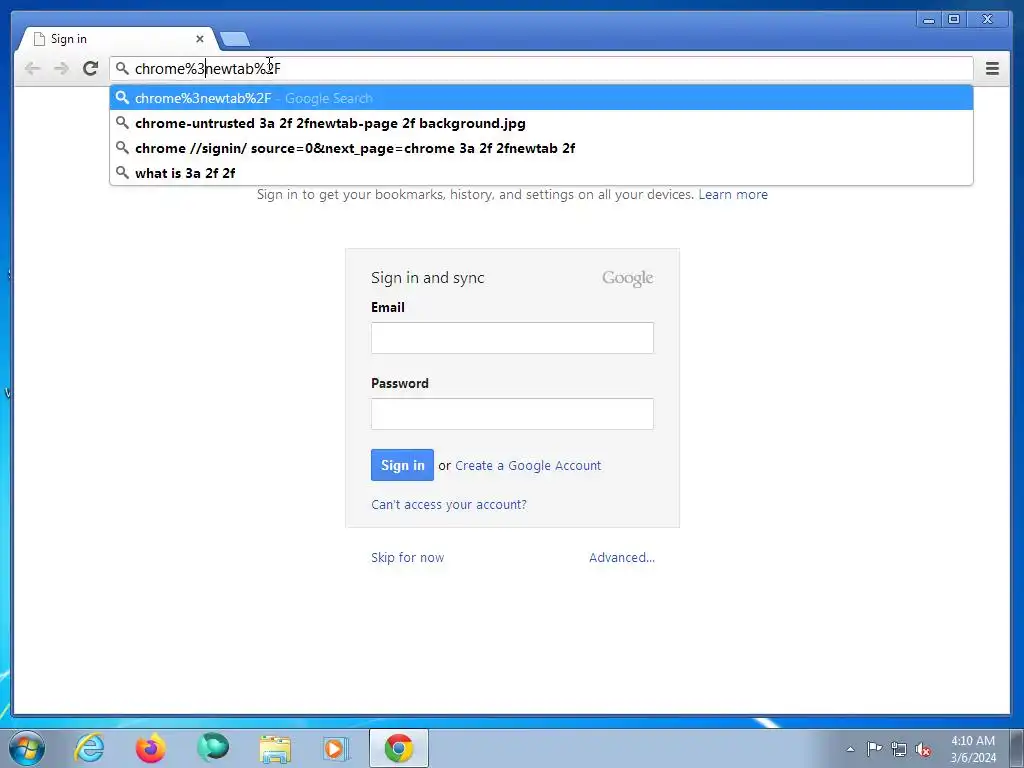Launch Firefox from the taskbar
Screen dimensions: 1024x768
151,748
